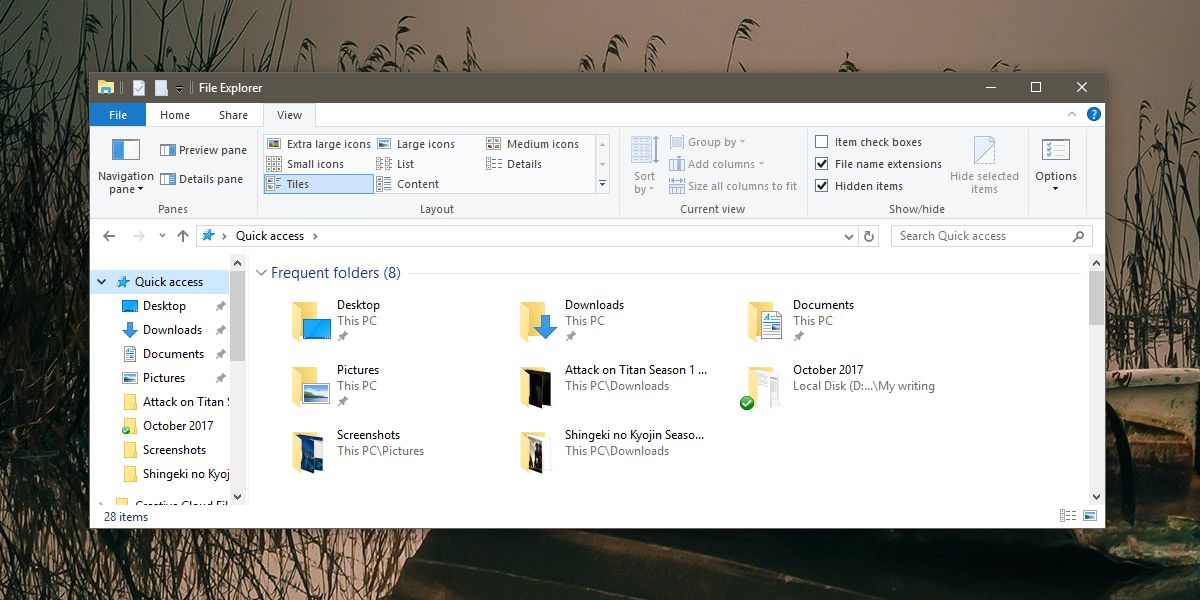Toggle the Details pane
1200x600 pixels.
tap(203, 179)
